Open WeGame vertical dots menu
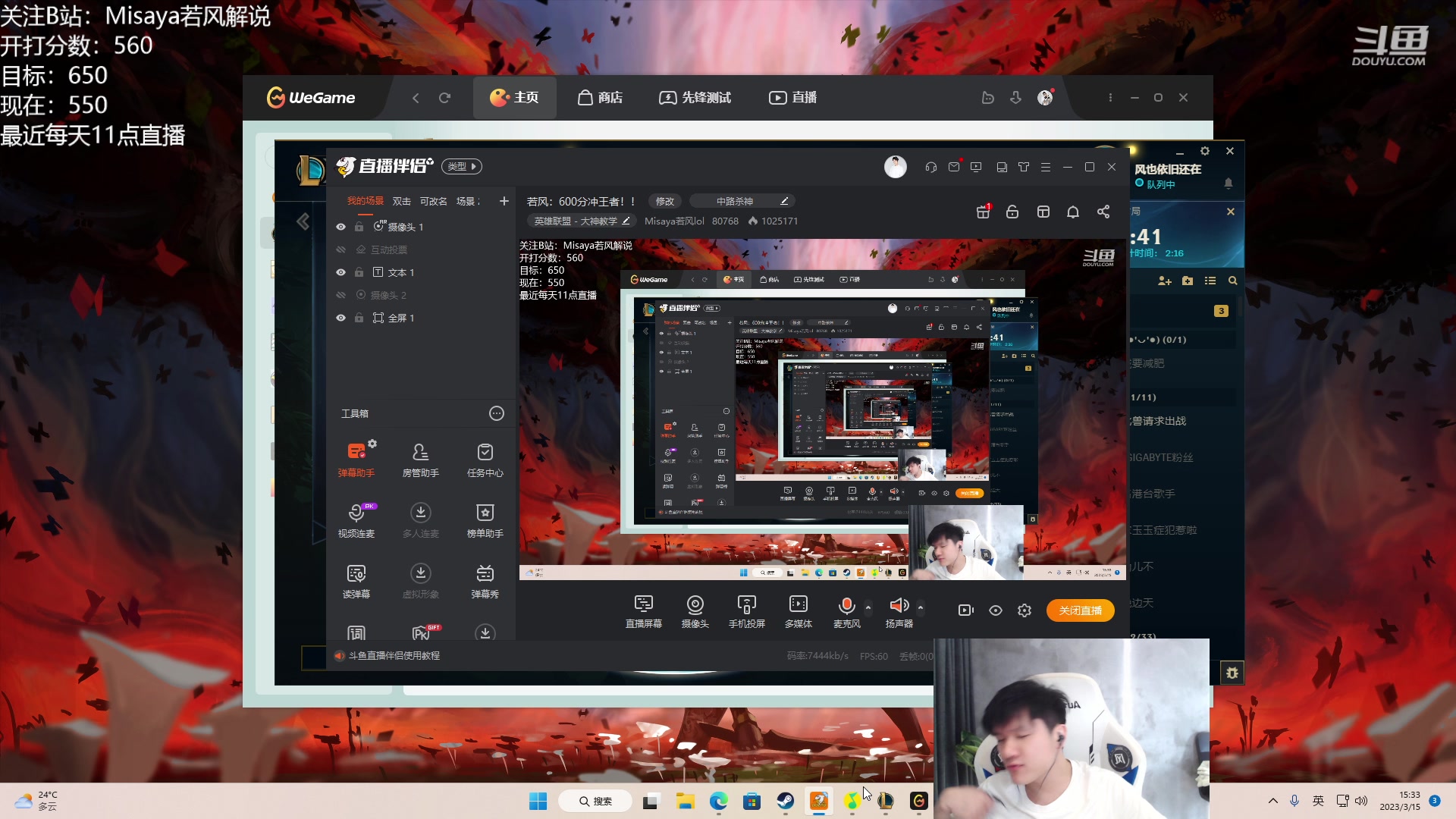This screenshot has height=819, width=1456. tap(1109, 97)
